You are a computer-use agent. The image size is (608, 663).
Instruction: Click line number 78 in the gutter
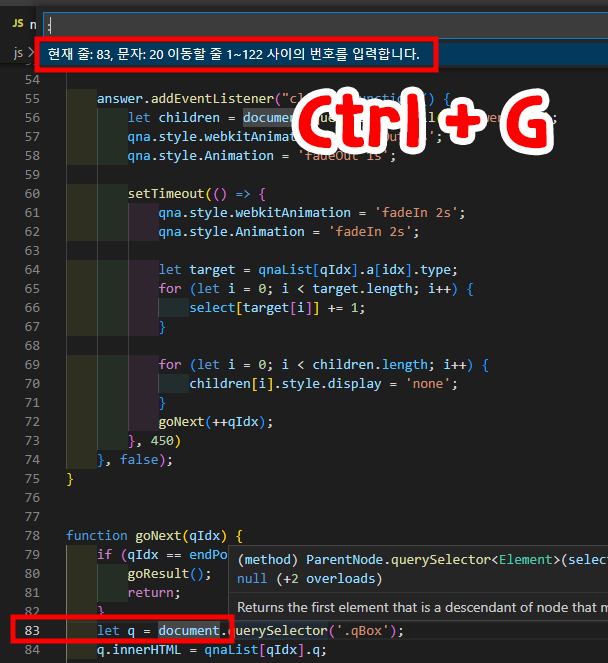tap(32, 536)
